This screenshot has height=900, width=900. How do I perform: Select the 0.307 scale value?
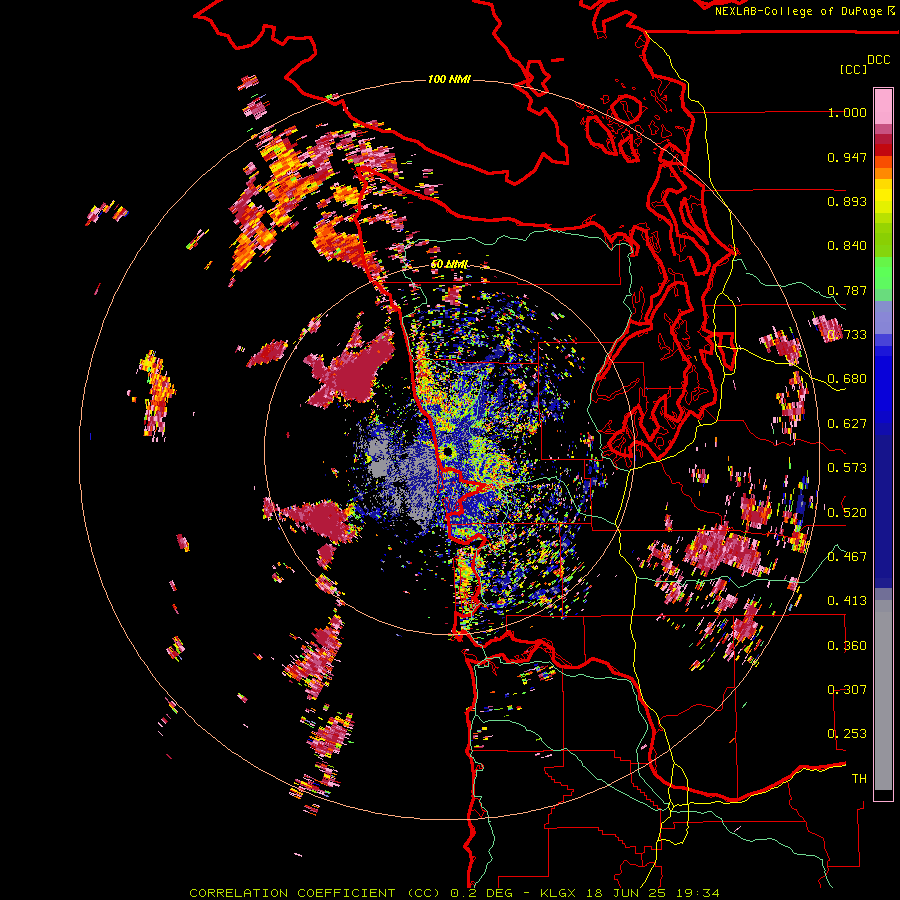(x=847, y=690)
